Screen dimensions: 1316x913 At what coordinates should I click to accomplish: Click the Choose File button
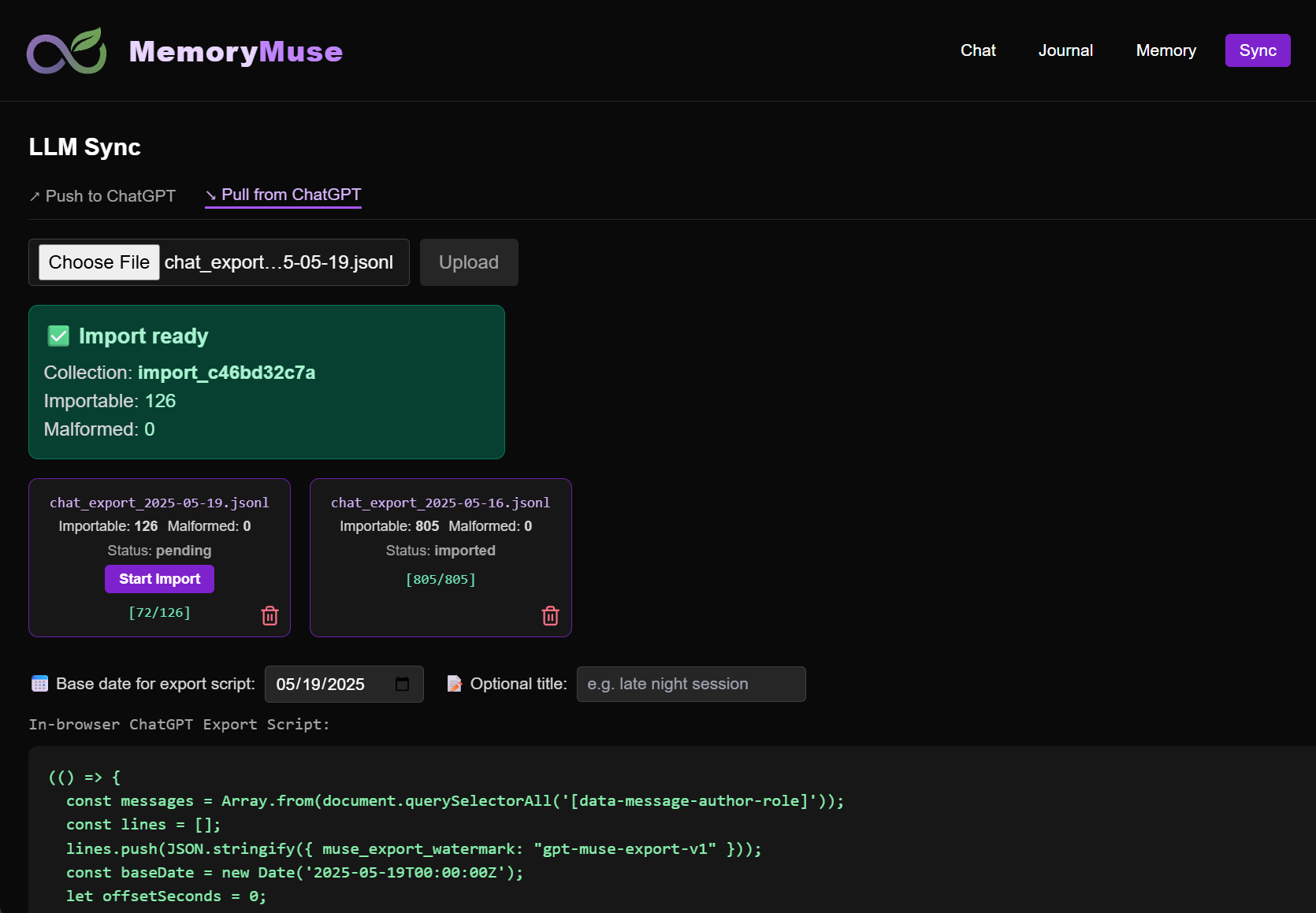pyautogui.click(x=99, y=262)
